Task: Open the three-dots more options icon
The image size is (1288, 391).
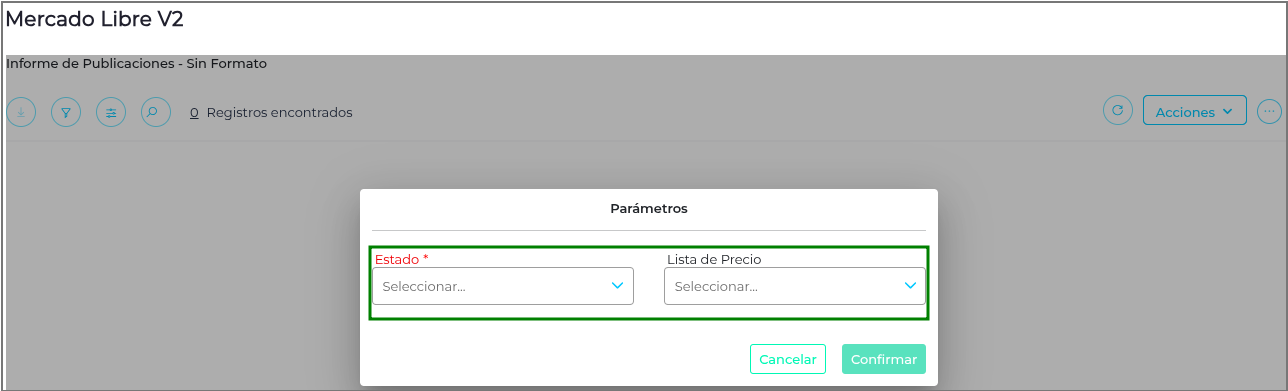Action: point(1268,111)
